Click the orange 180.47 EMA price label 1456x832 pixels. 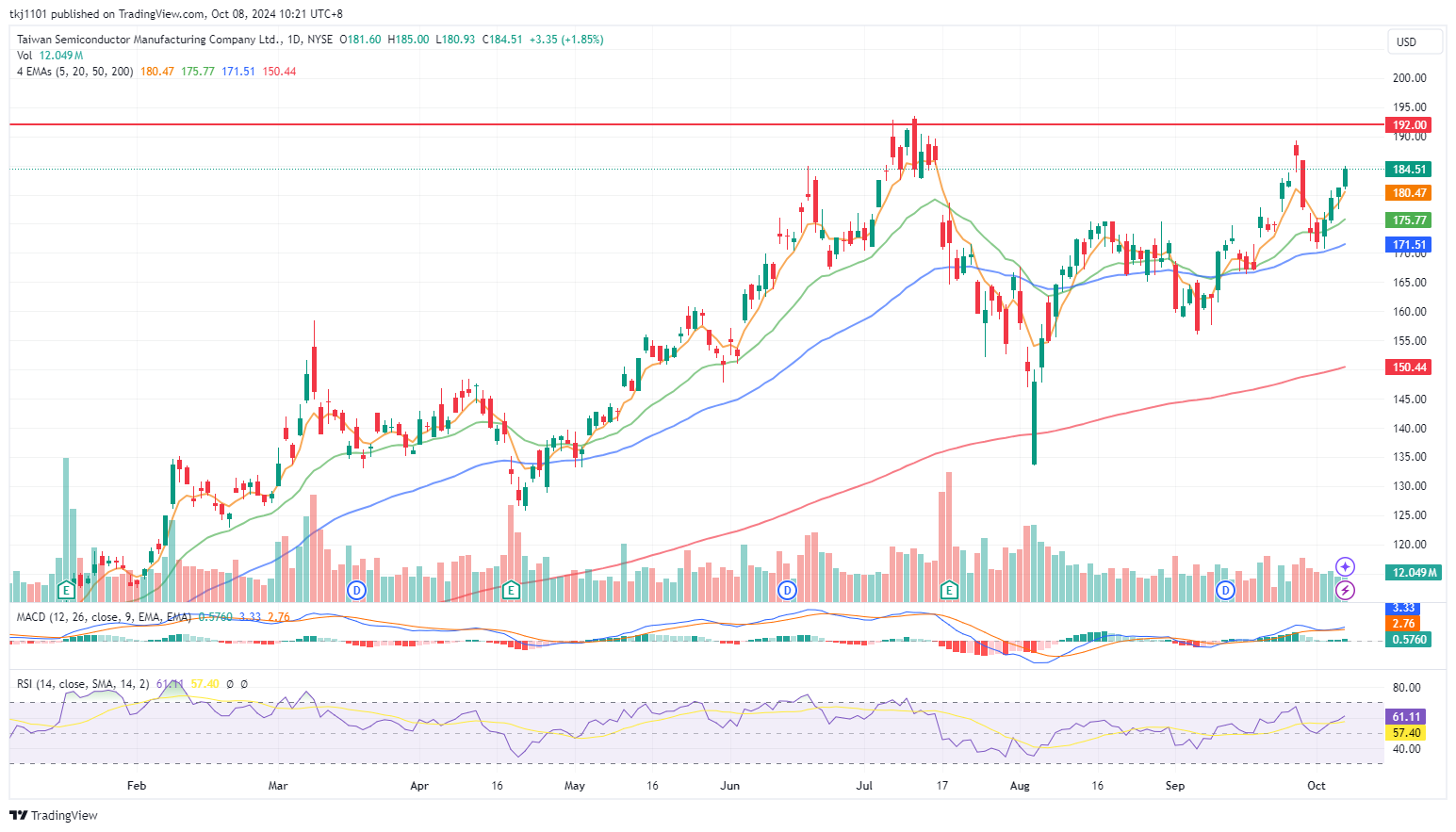(1409, 193)
